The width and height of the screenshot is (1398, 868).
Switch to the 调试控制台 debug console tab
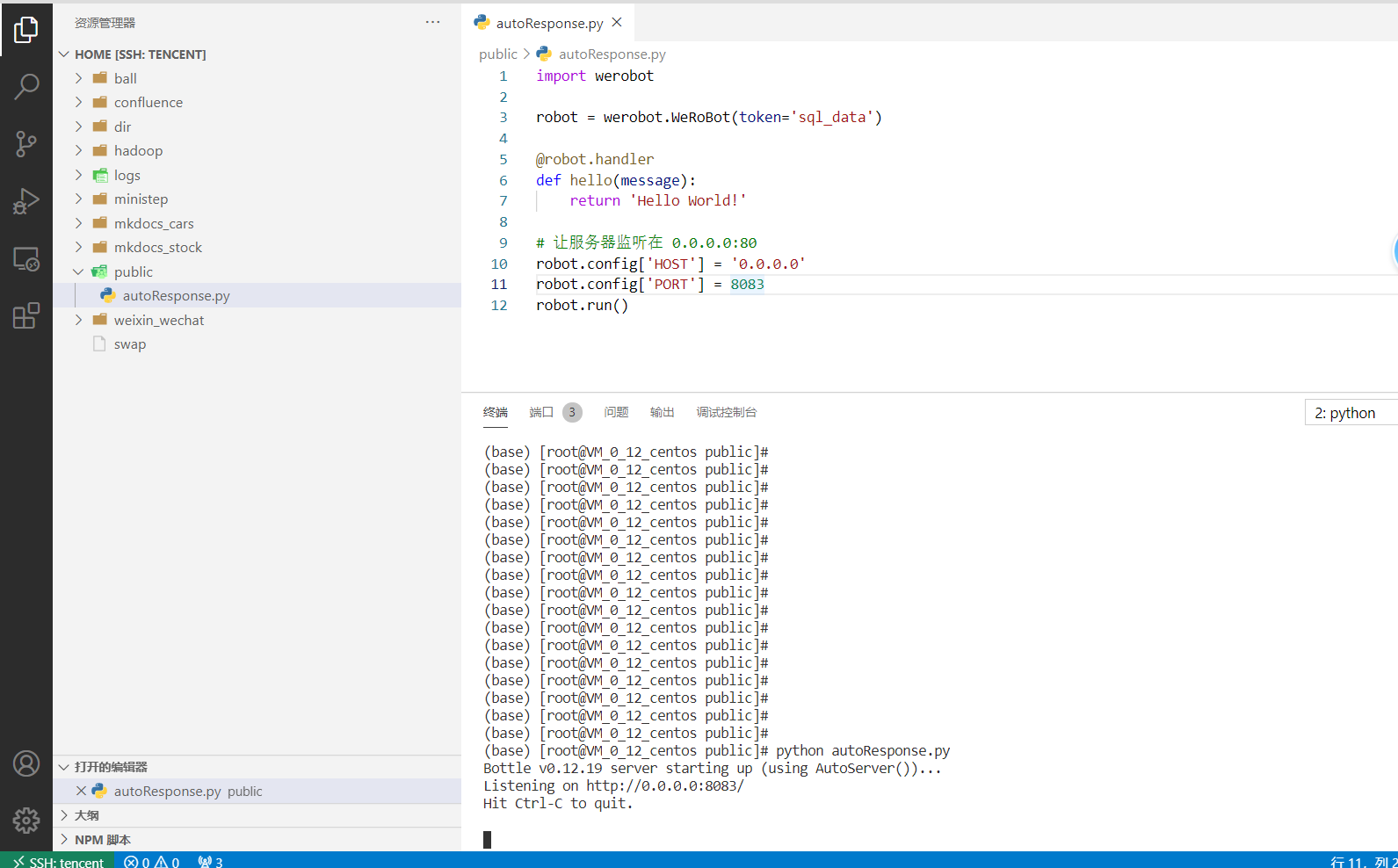727,412
